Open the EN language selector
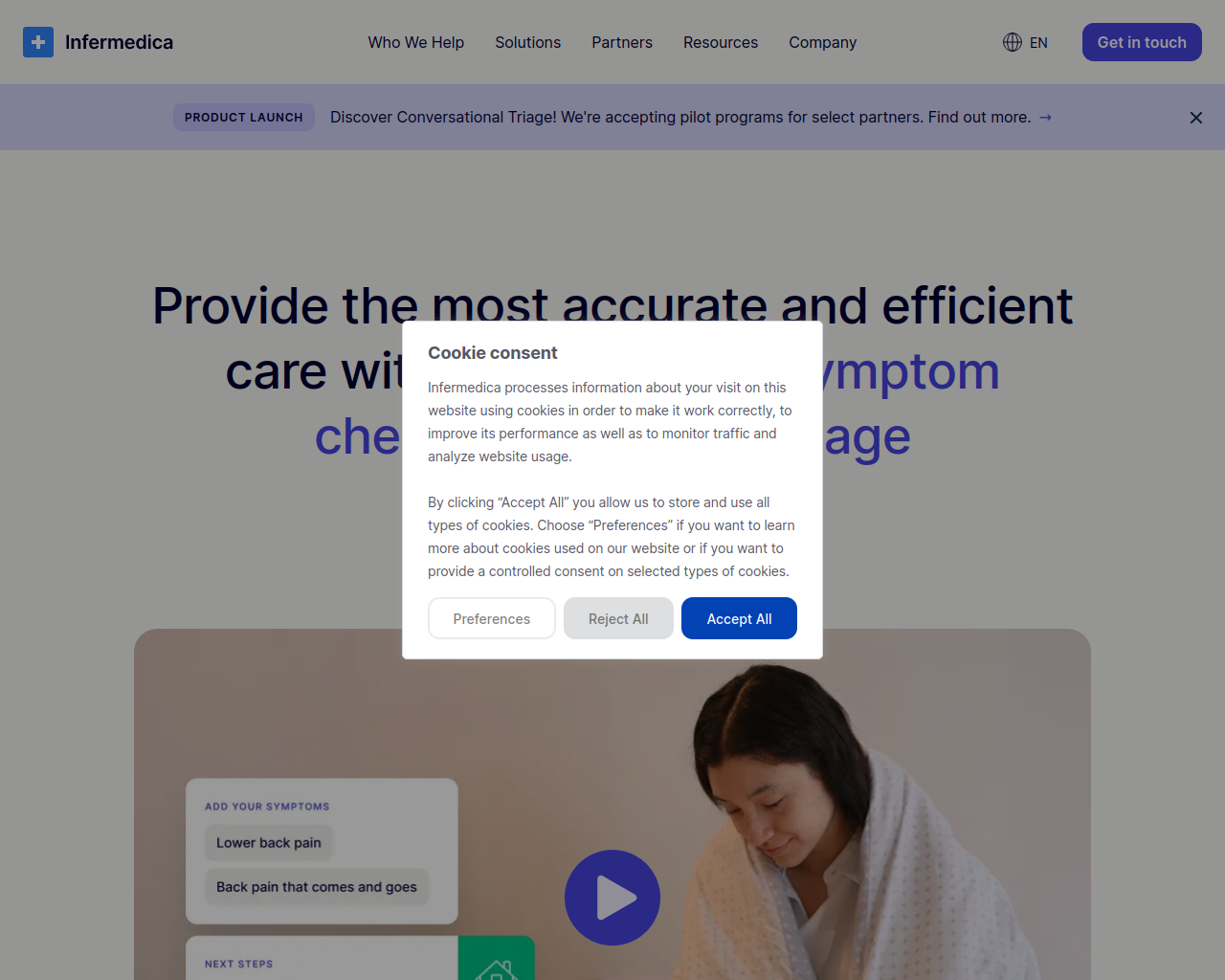This screenshot has width=1225, height=980. (x=1026, y=42)
